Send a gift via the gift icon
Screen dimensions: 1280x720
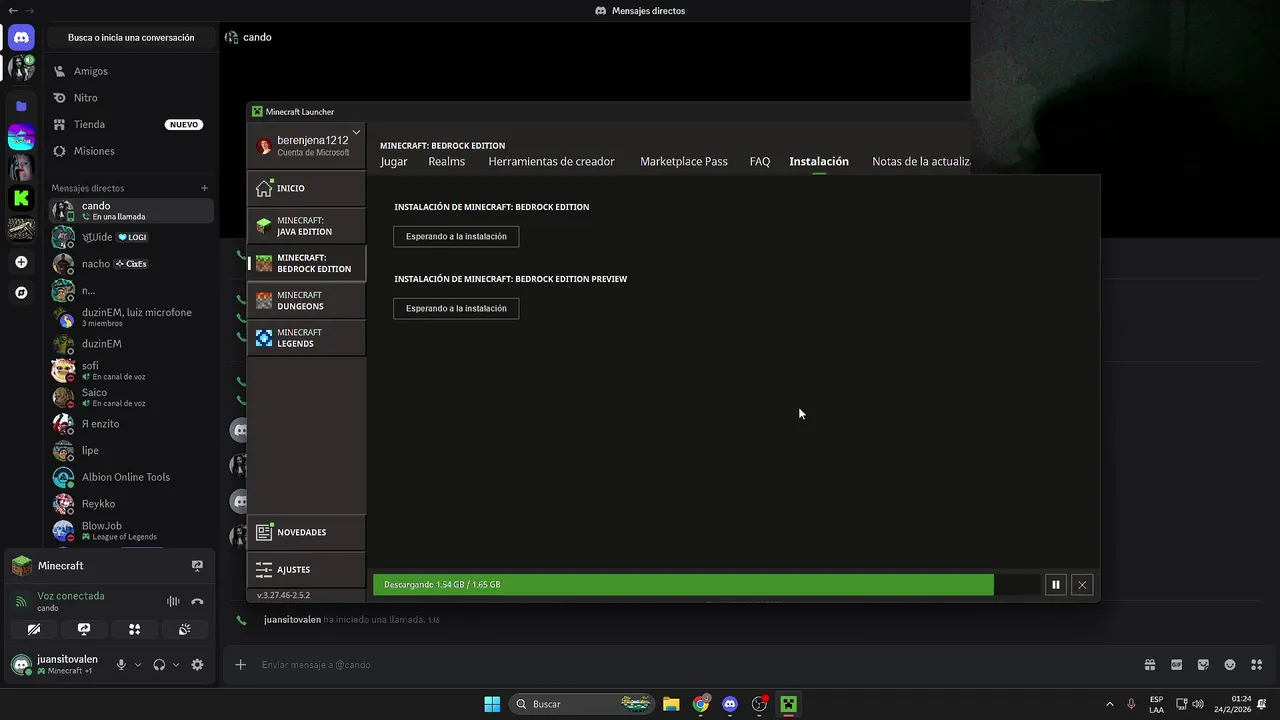click(1150, 665)
